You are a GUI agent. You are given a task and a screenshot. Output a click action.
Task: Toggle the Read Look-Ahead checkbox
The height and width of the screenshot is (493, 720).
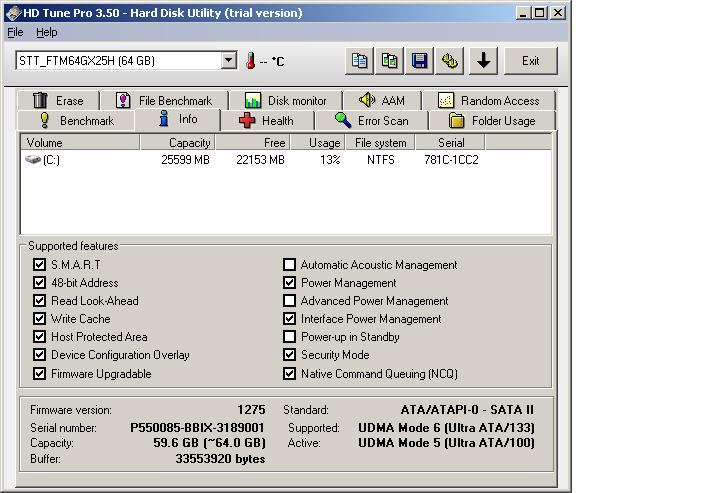pos(39,301)
